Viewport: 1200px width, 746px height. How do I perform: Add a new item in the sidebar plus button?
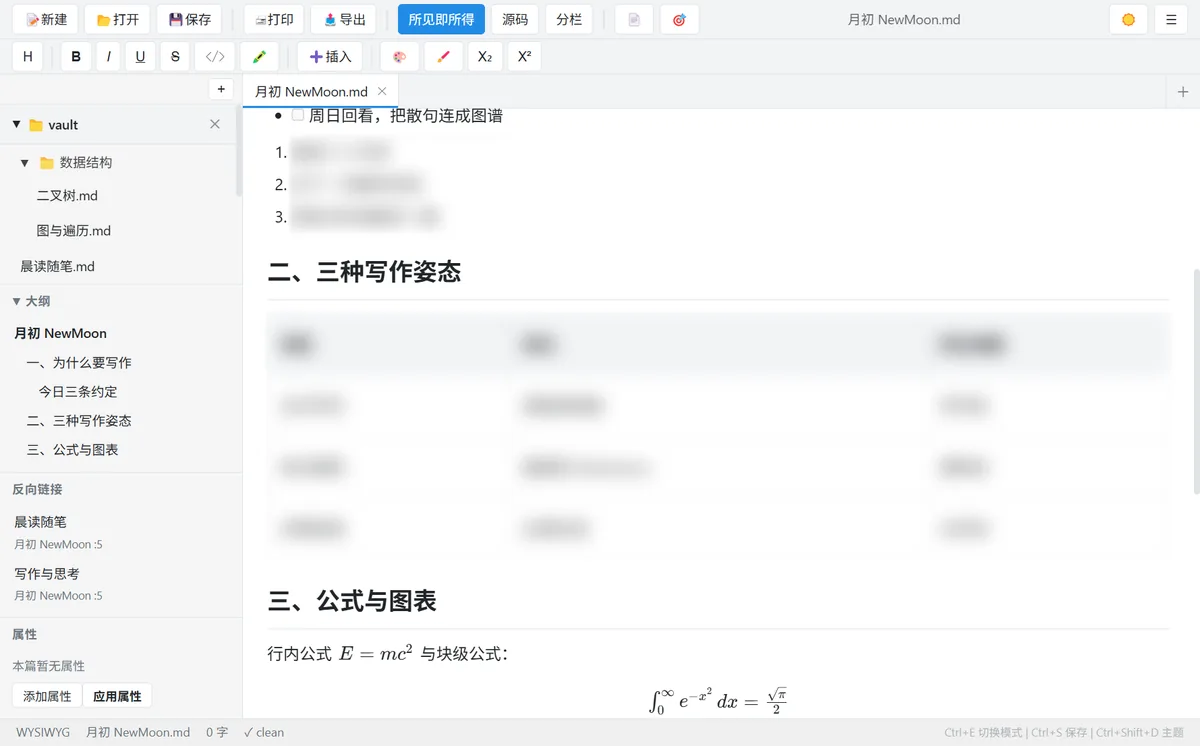(x=221, y=89)
